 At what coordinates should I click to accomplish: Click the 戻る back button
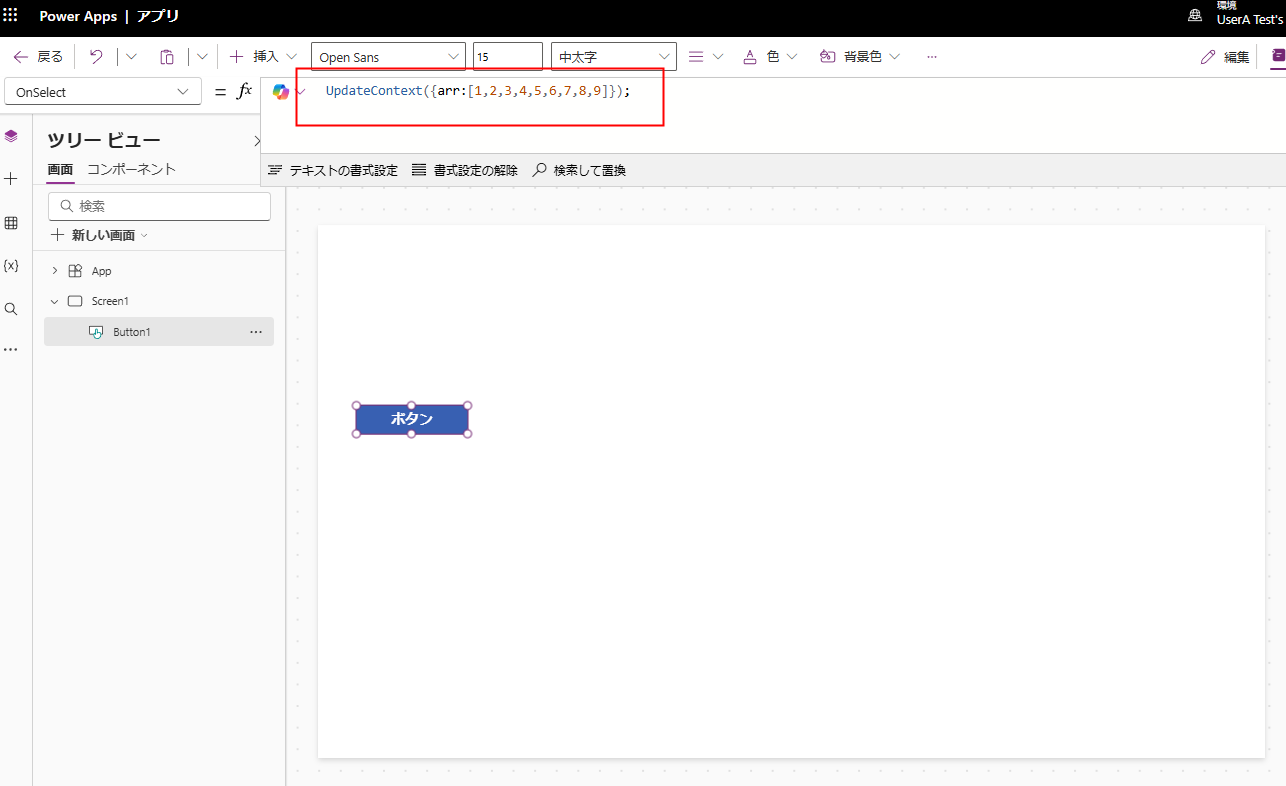tap(37, 56)
